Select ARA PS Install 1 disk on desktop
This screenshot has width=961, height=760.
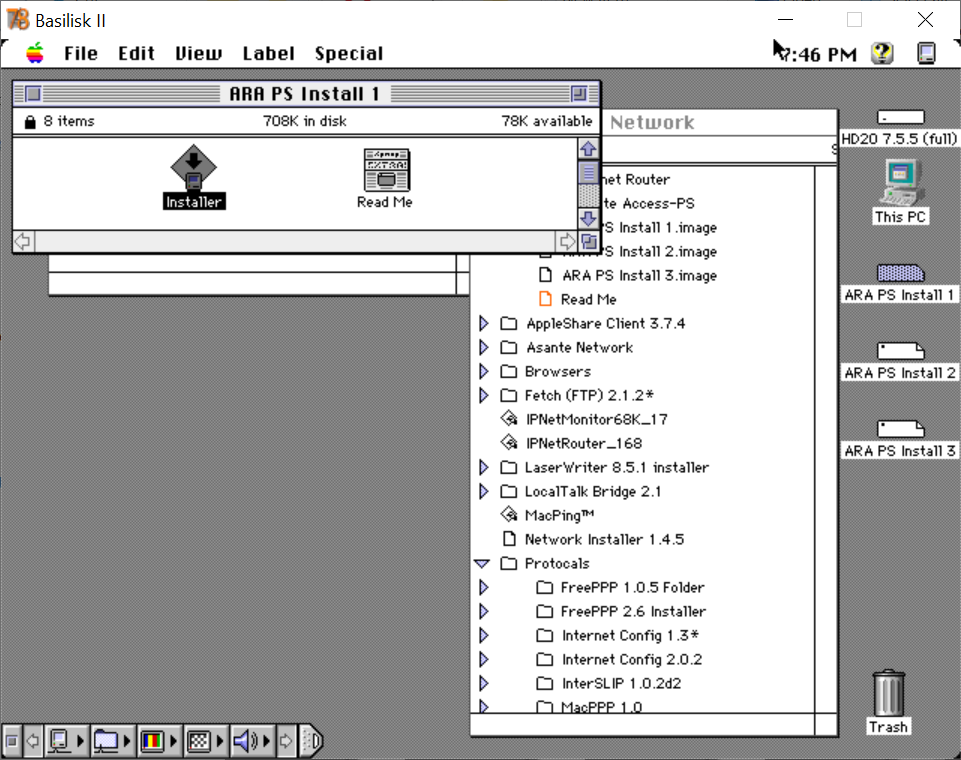[x=900, y=273]
